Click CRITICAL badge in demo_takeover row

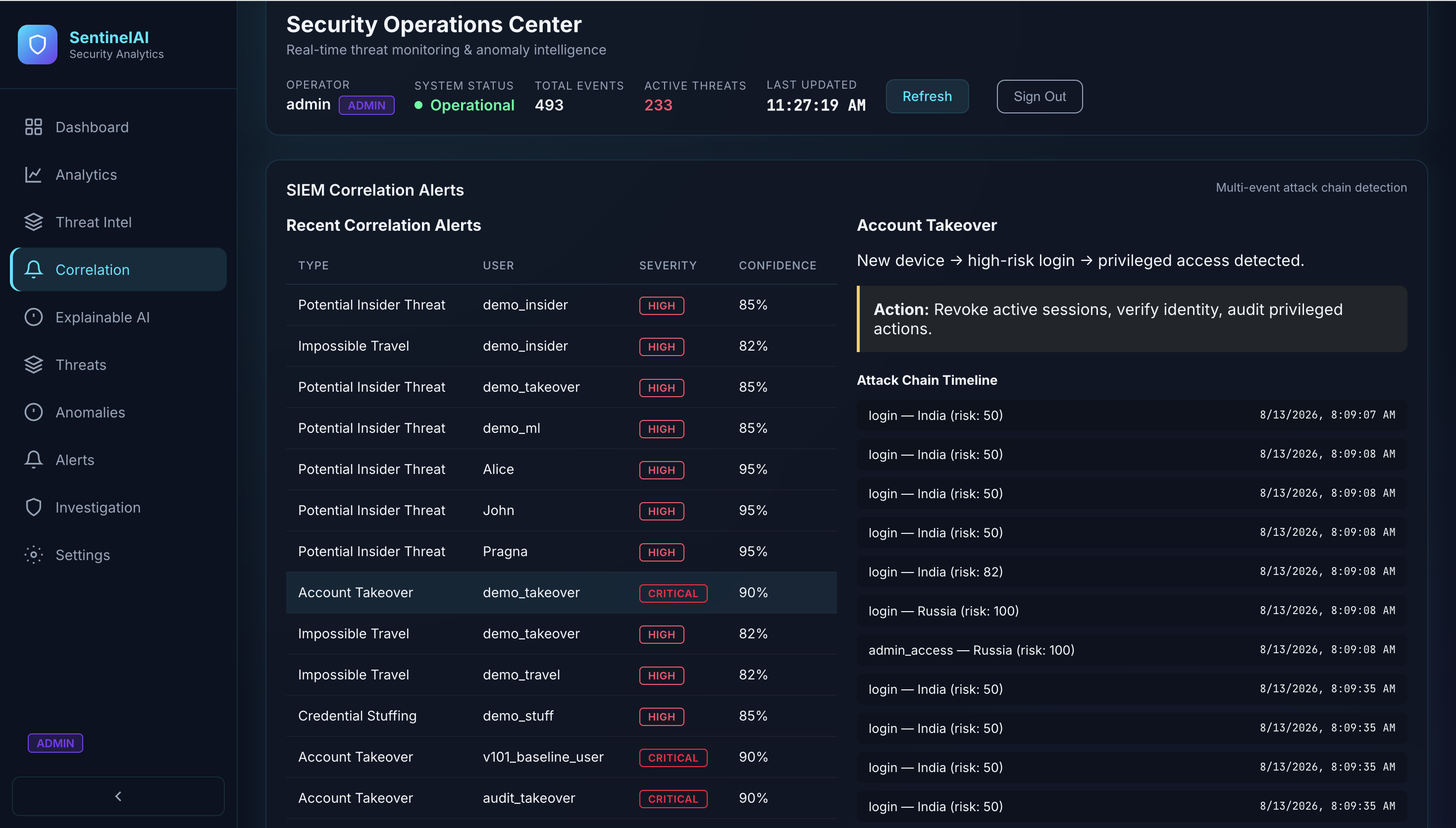pyautogui.click(x=673, y=593)
